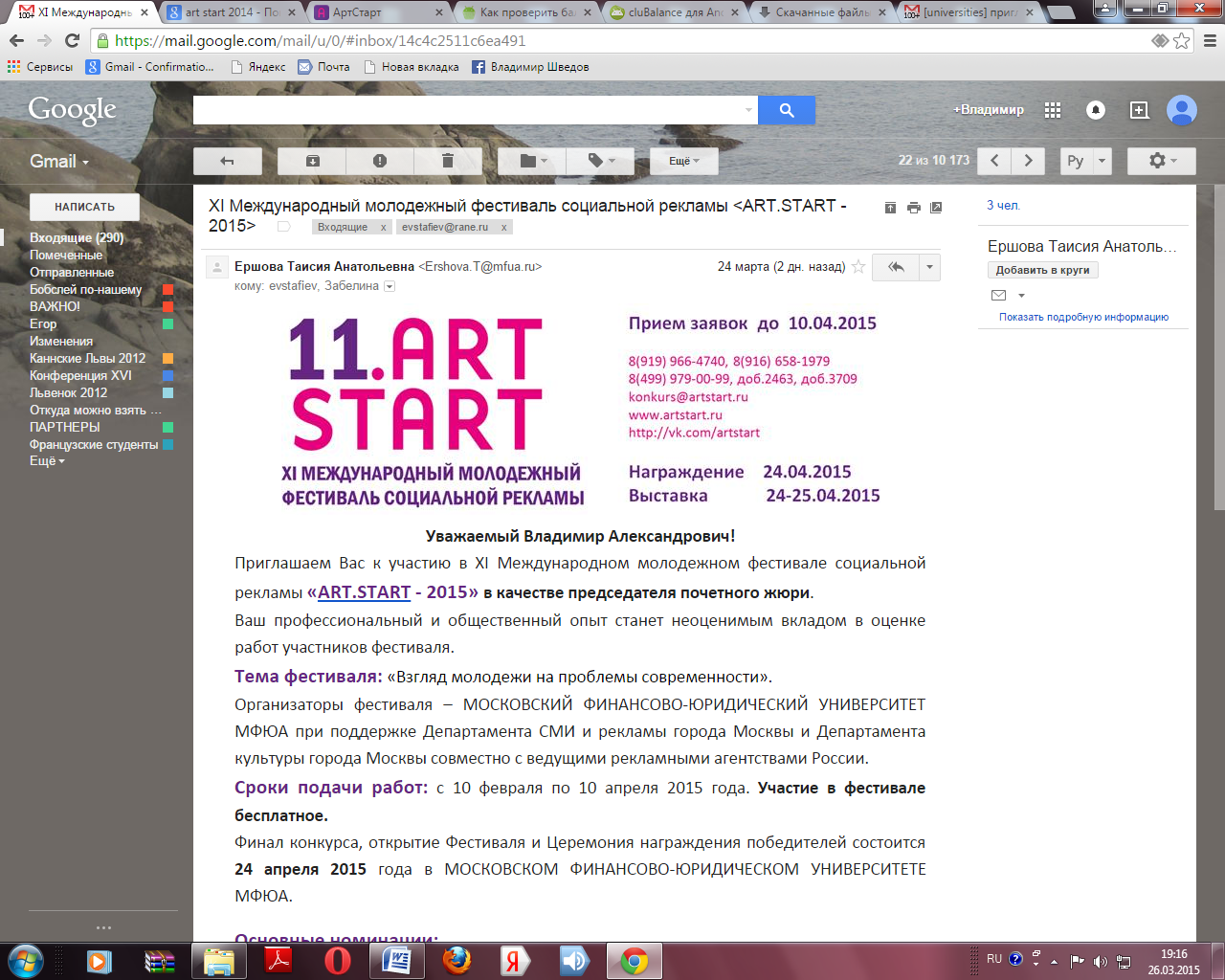This screenshot has height=980, width=1225.
Task: Click the blue Google search button
Action: [787, 110]
